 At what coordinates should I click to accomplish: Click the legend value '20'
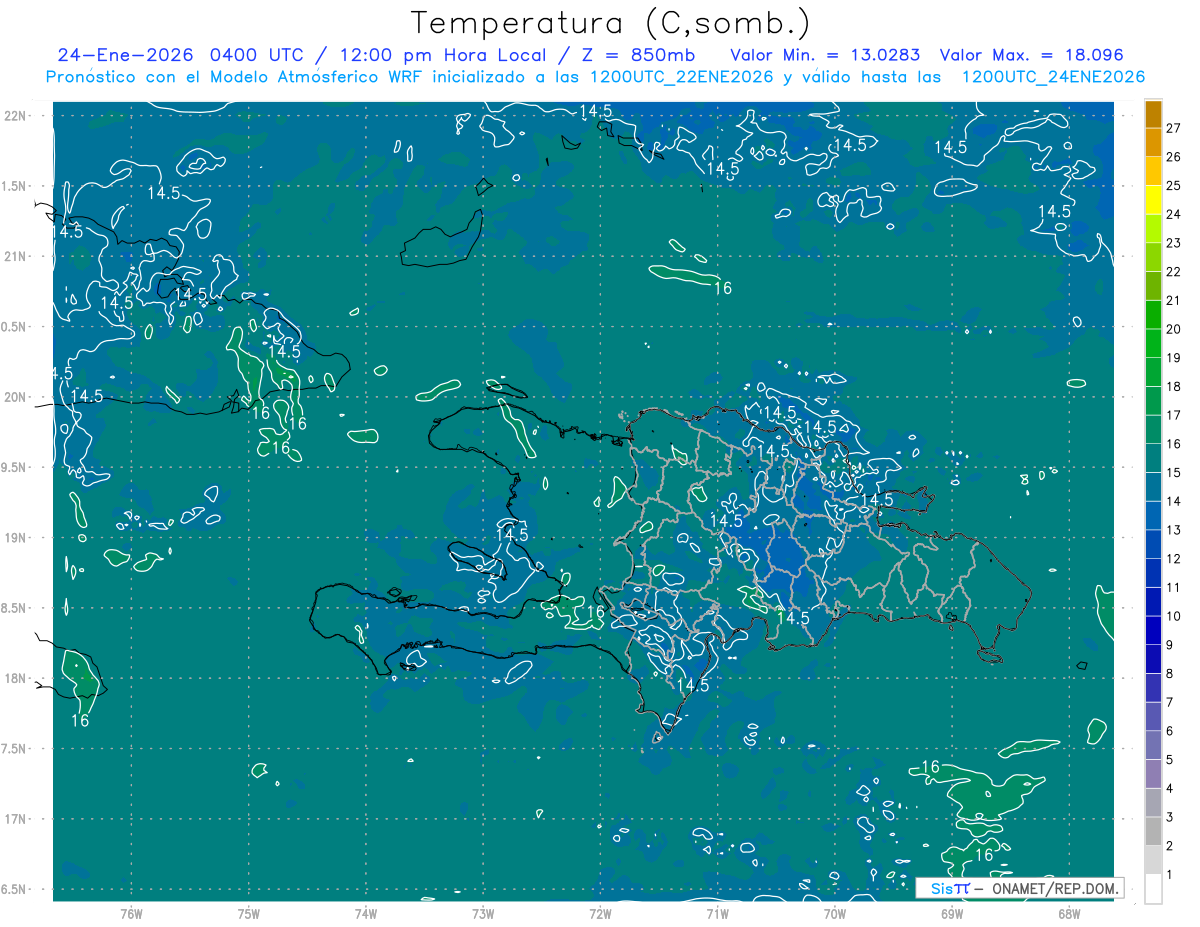point(1174,329)
